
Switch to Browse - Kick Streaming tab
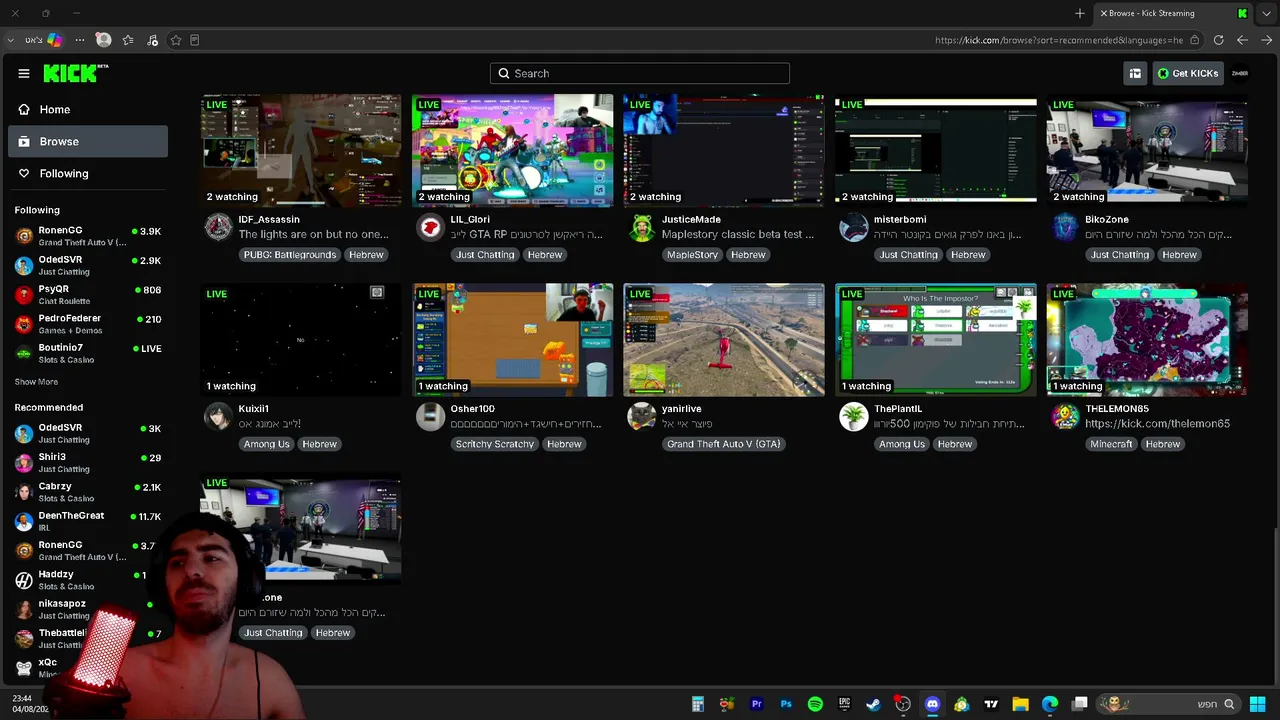coord(1172,13)
